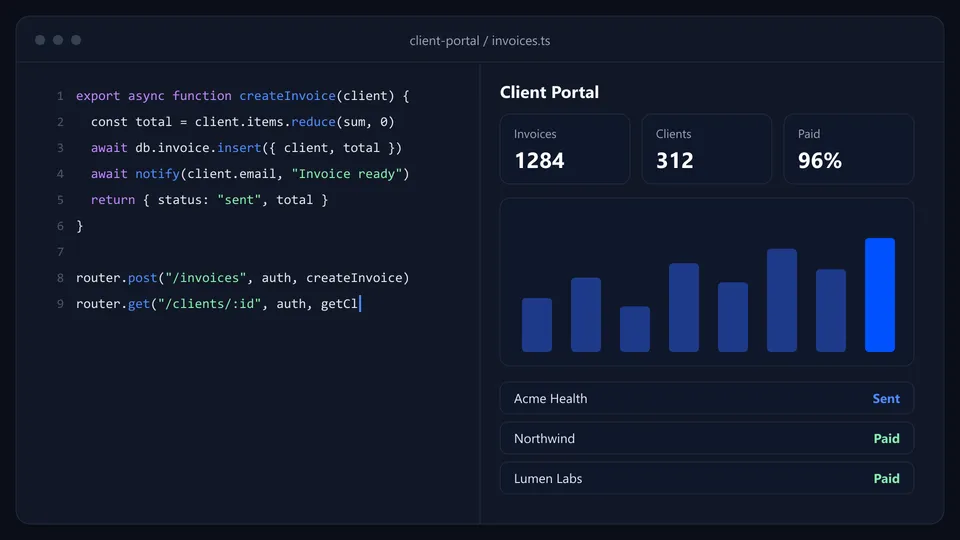Click the Sent status on Acme Health

886,399
